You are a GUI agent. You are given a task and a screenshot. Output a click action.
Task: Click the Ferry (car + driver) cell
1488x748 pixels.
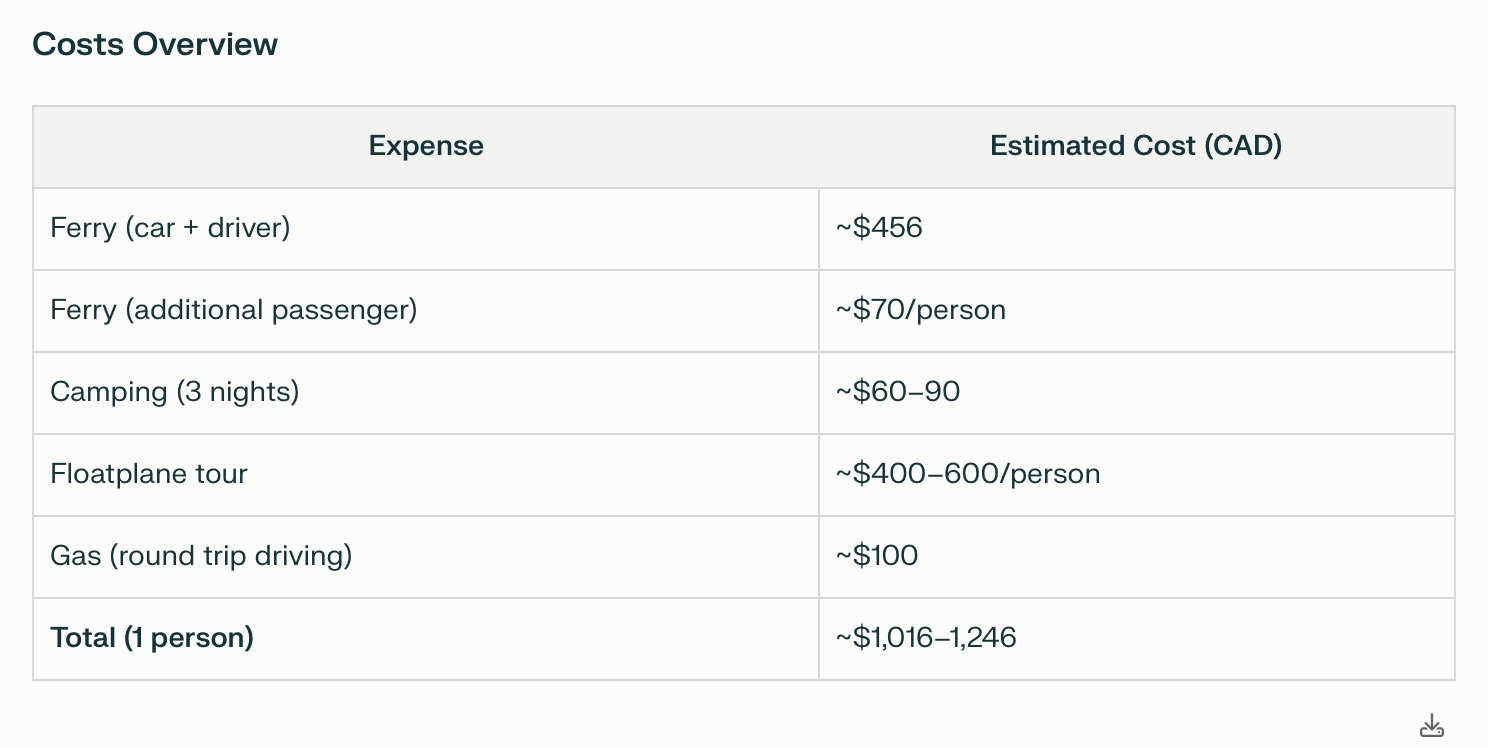[170, 228]
